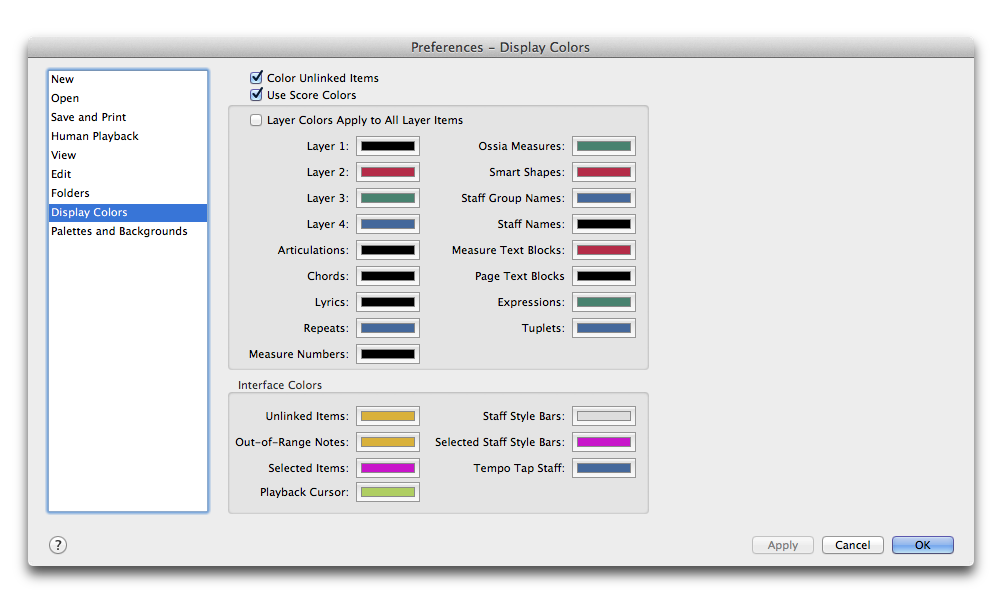
Task: Click the Page Text Blocks swatch
Action: click(x=604, y=276)
